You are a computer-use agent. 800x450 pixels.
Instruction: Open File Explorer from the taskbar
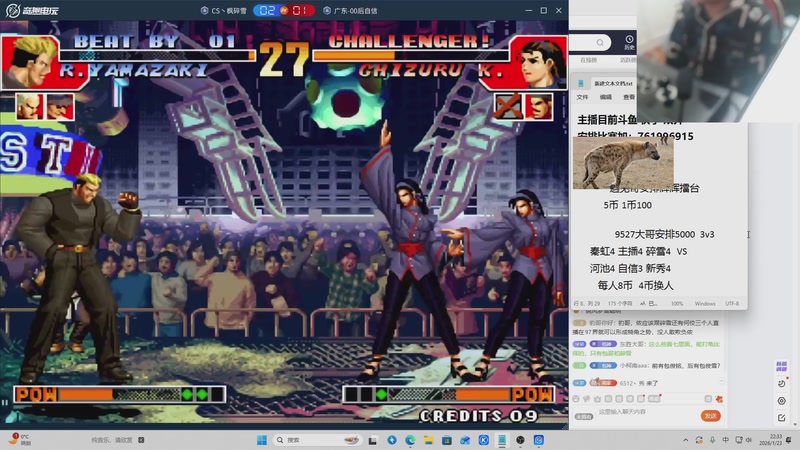[428, 440]
